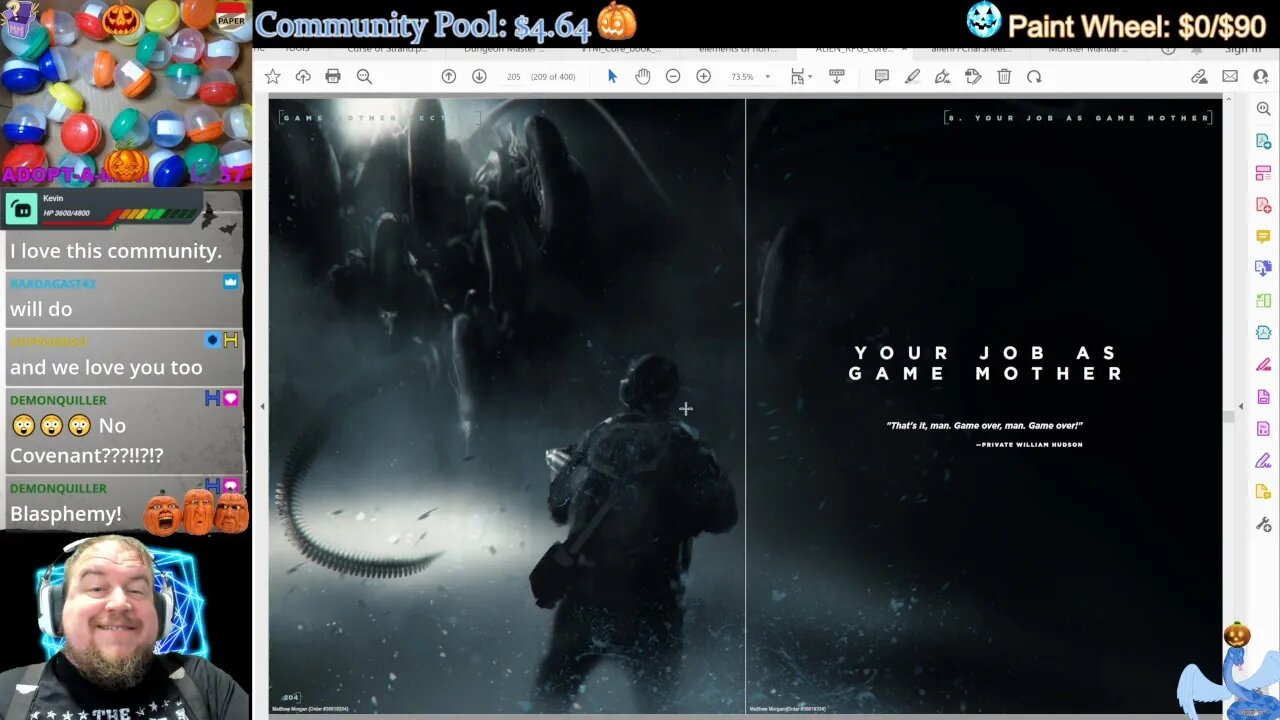Open the teal Compress PDF sidebar tool
Image resolution: width=1280 pixels, height=720 pixels.
coord(1264,332)
